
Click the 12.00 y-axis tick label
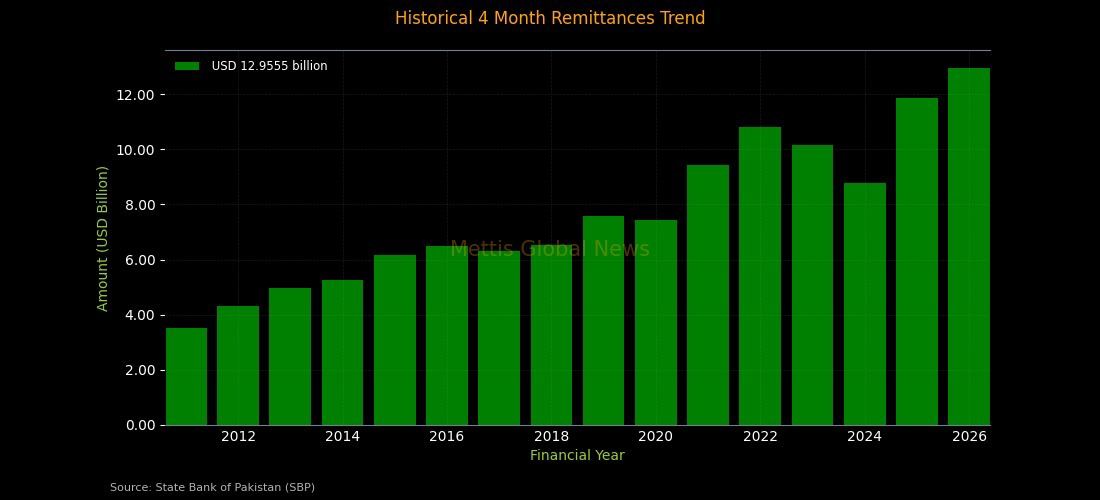135,95
